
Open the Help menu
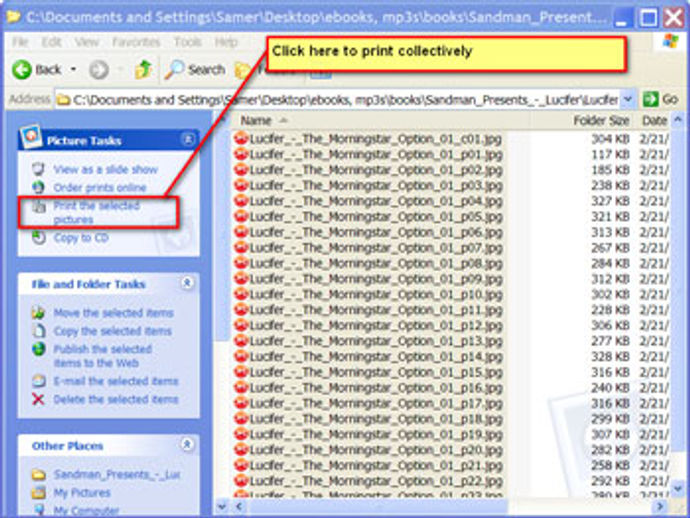226,42
